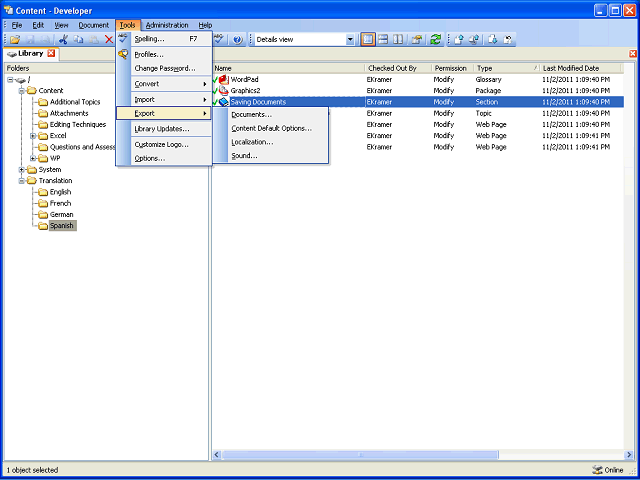The width and height of the screenshot is (640, 480).
Task: Click the Open folder toolbar icon
Action: 15,40
